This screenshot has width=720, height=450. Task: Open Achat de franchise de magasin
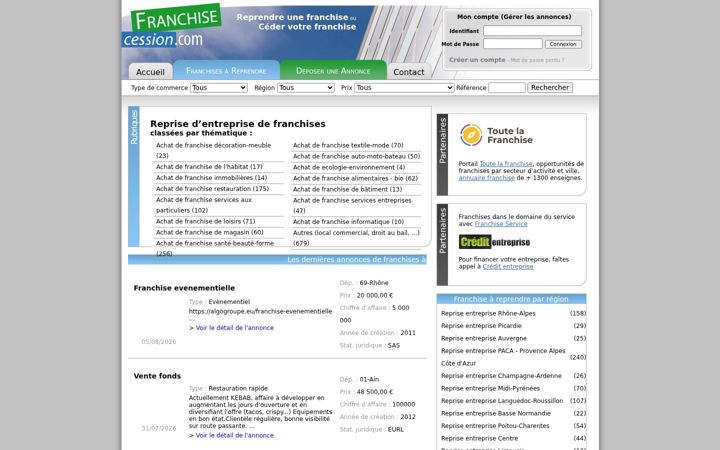(209, 232)
